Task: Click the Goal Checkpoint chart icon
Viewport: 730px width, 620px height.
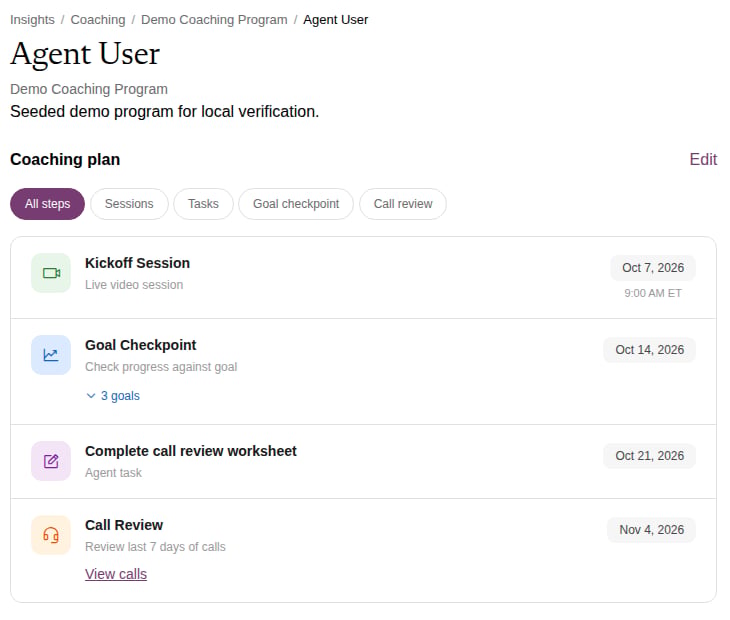Action: point(51,355)
